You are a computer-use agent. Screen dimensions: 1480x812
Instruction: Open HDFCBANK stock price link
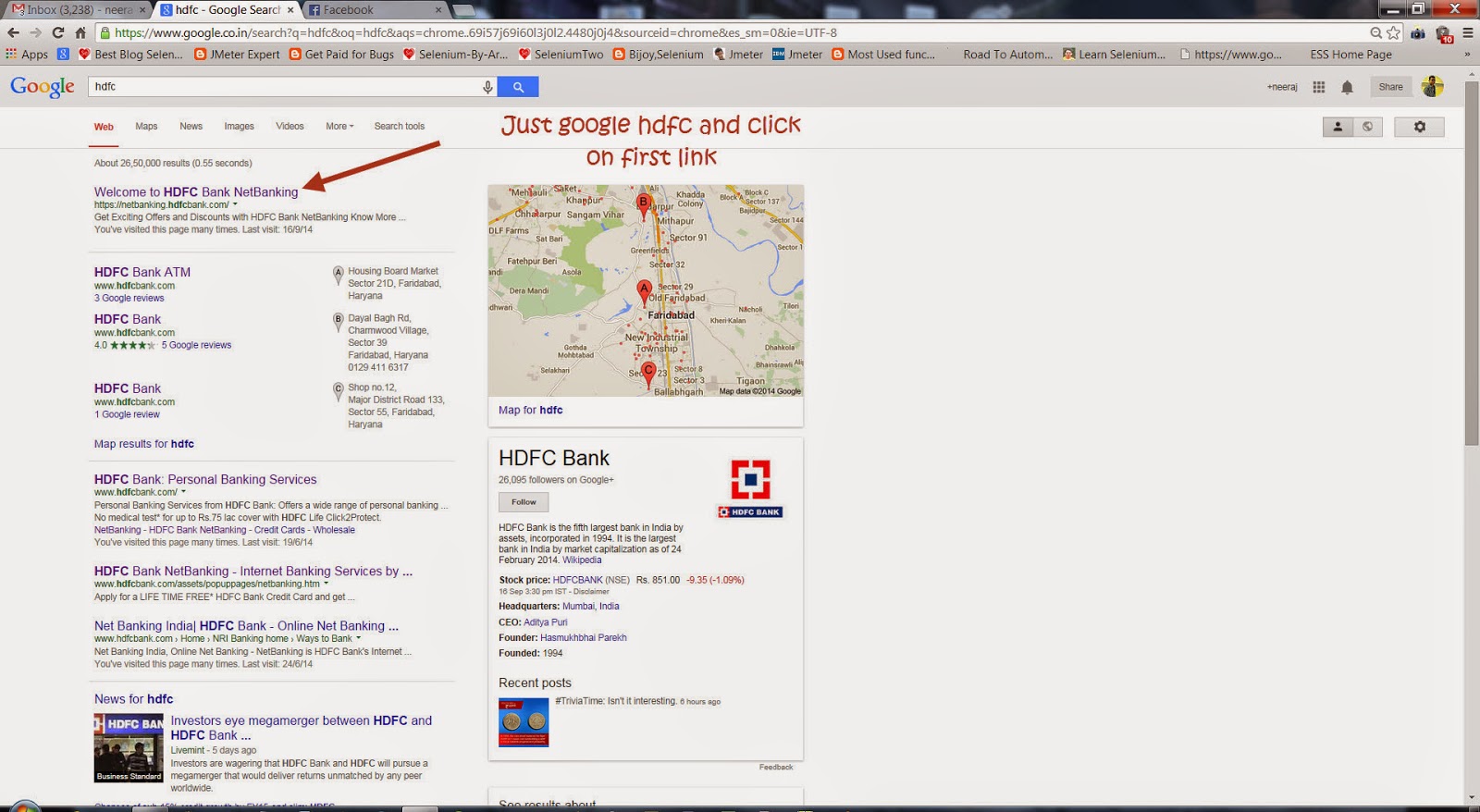pyautogui.click(x=578, y=581)
